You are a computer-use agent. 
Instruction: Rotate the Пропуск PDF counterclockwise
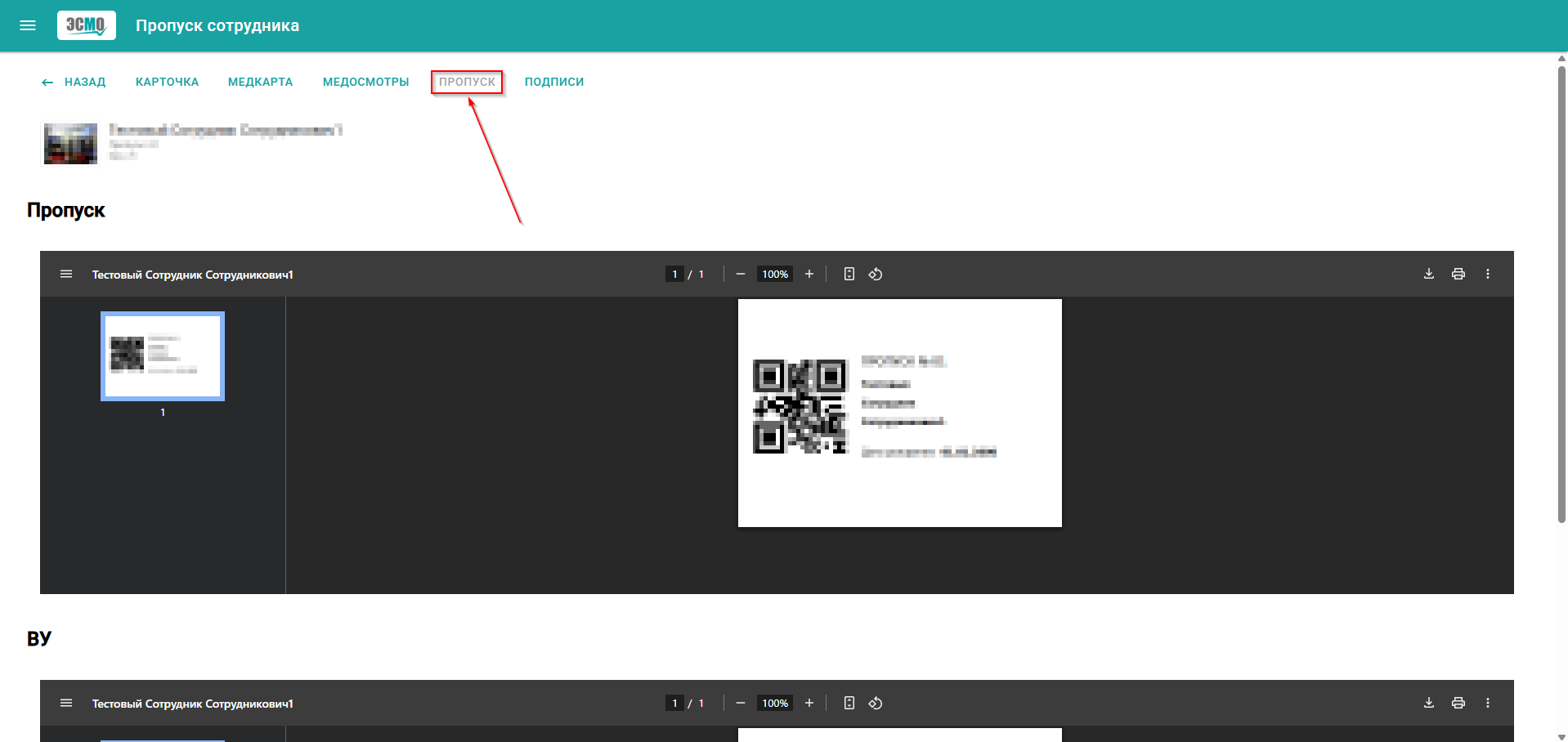876,274
